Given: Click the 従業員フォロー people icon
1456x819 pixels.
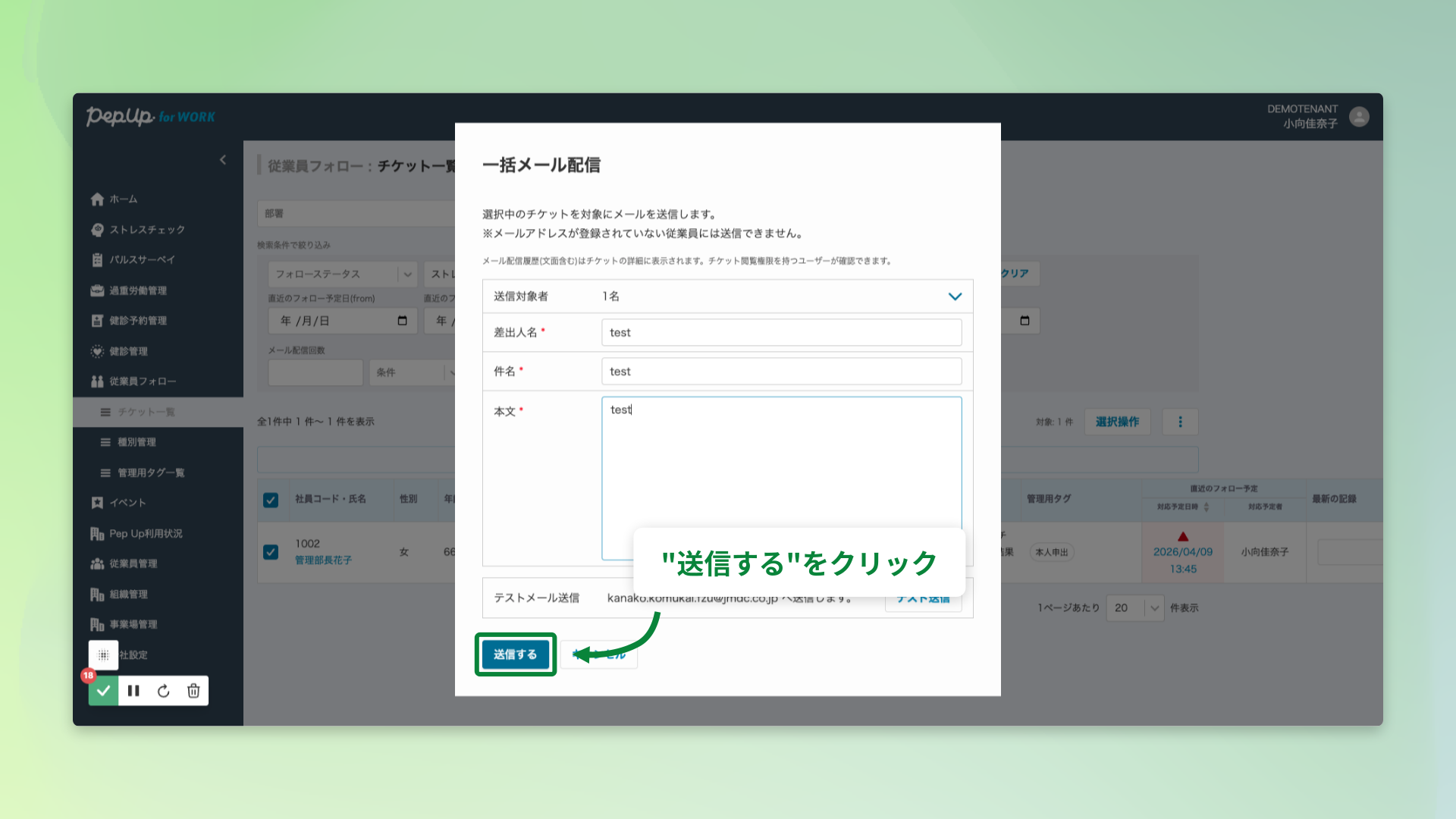Looking at the screenshot, I should 97,381.
